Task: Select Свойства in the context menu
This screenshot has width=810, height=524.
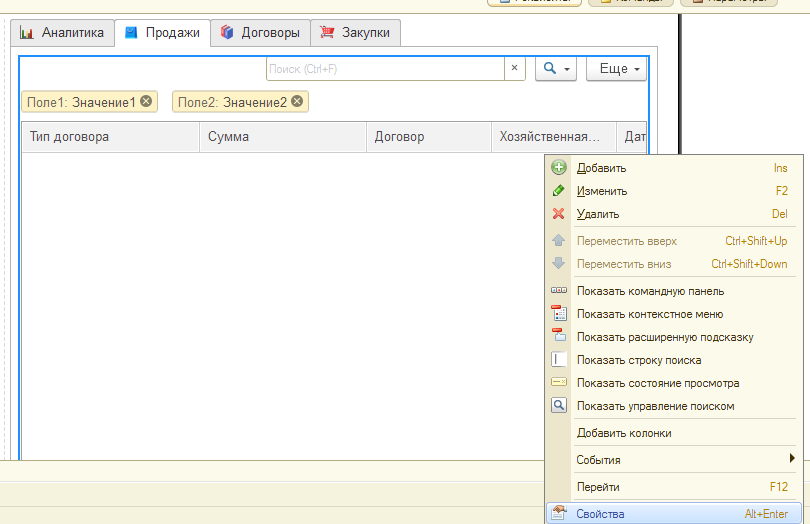Action: pyautogui.click(x=600, y=514)
